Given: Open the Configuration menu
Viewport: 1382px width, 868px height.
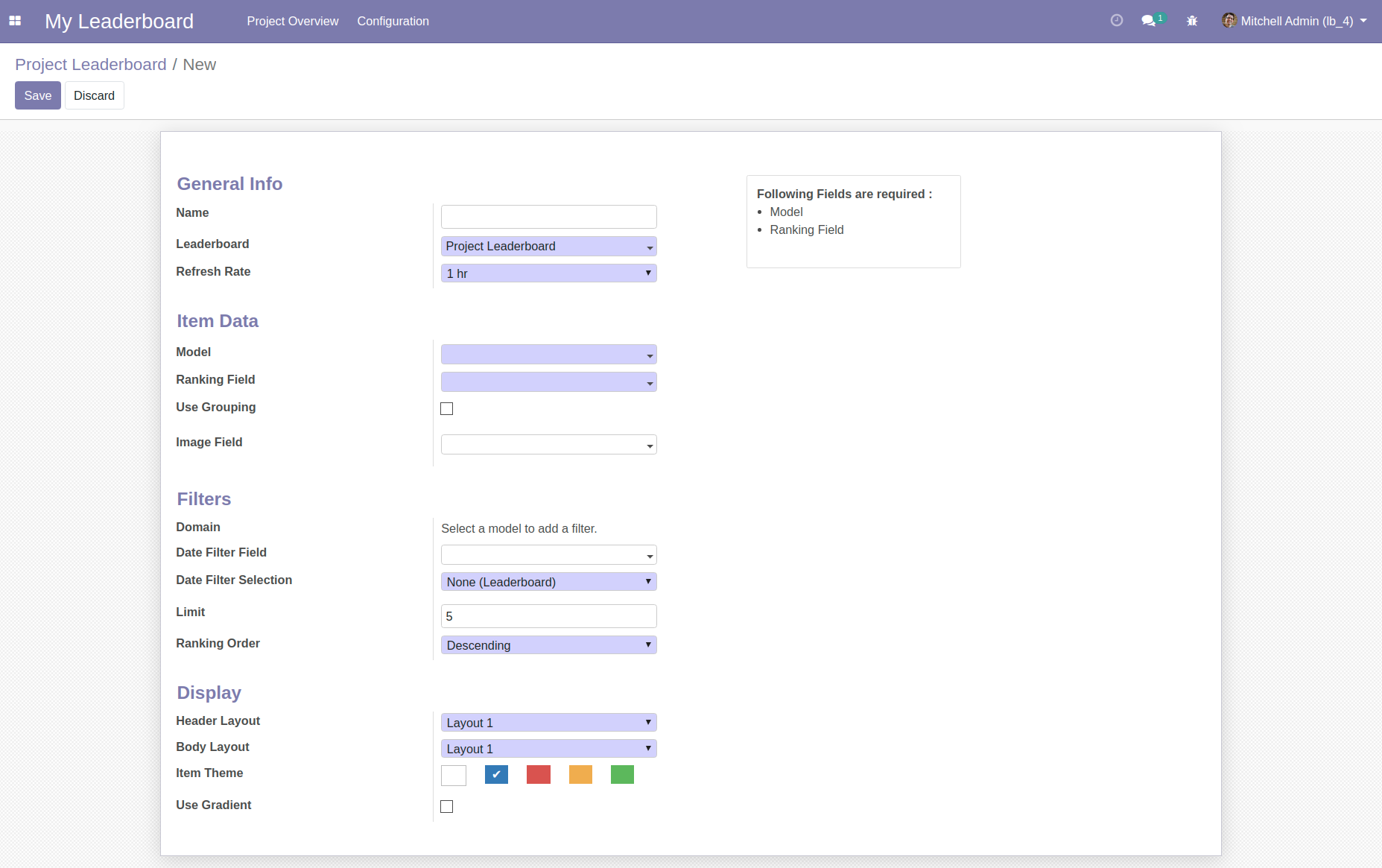Looking at the screenshot, I should [x=393, y=21].
